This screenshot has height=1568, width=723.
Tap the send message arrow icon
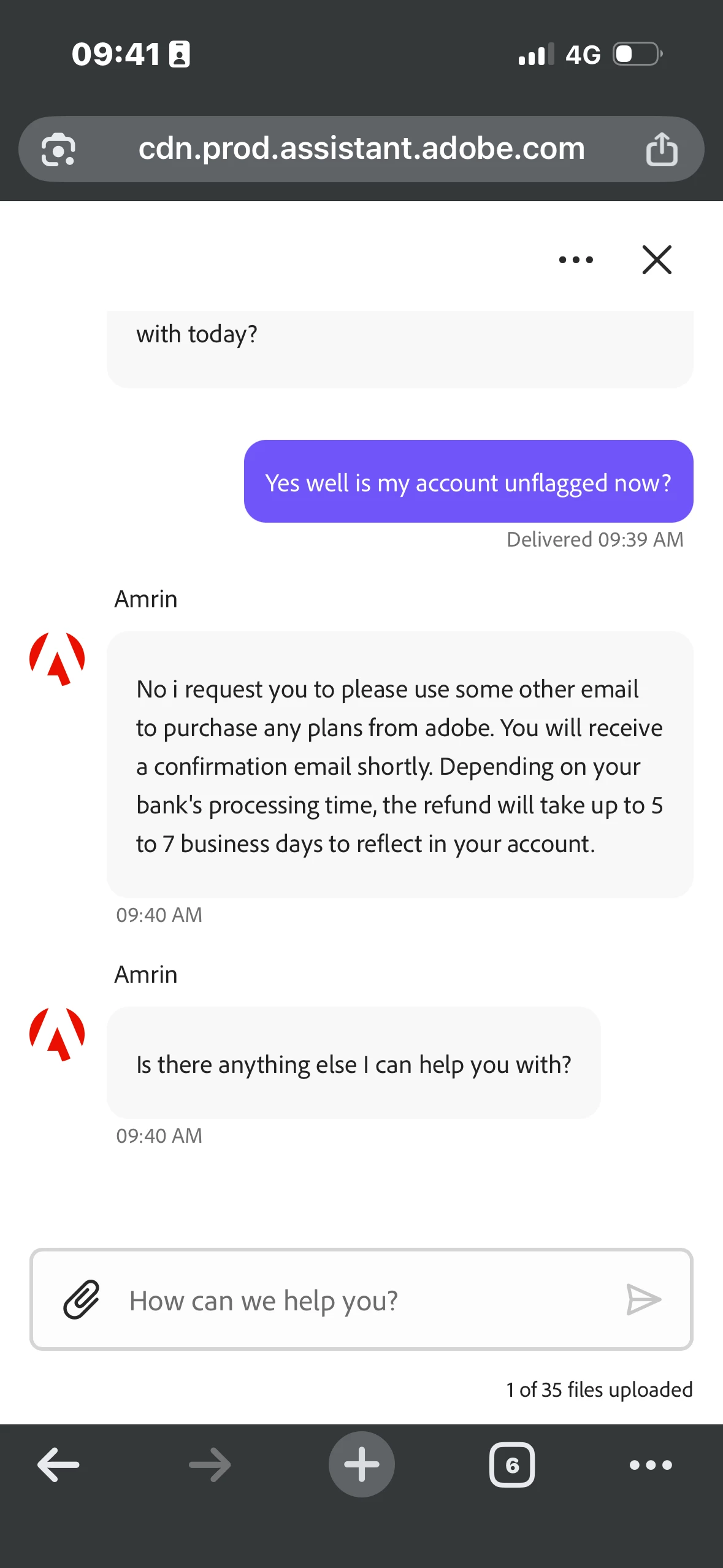tap(643, 1299)
